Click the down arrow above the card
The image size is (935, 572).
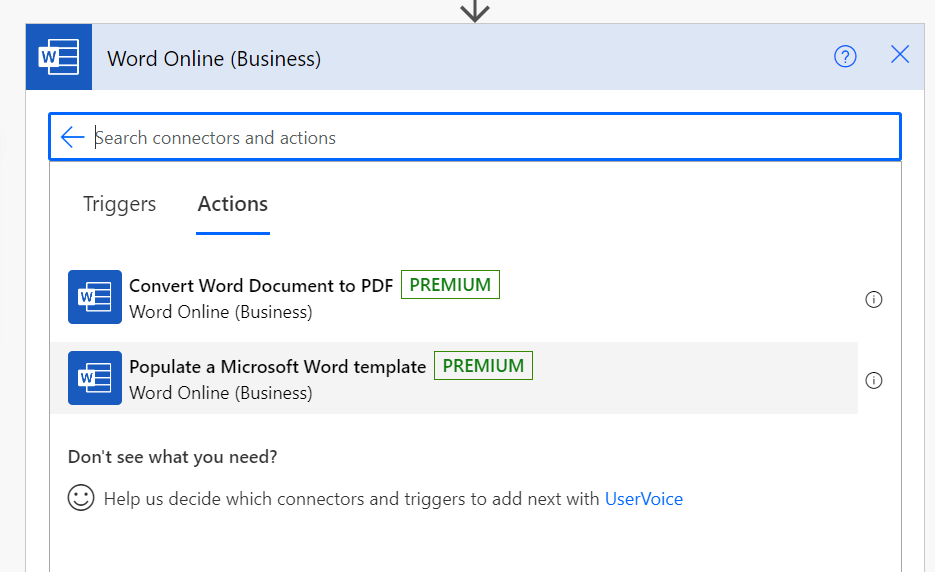pos(474,10)
